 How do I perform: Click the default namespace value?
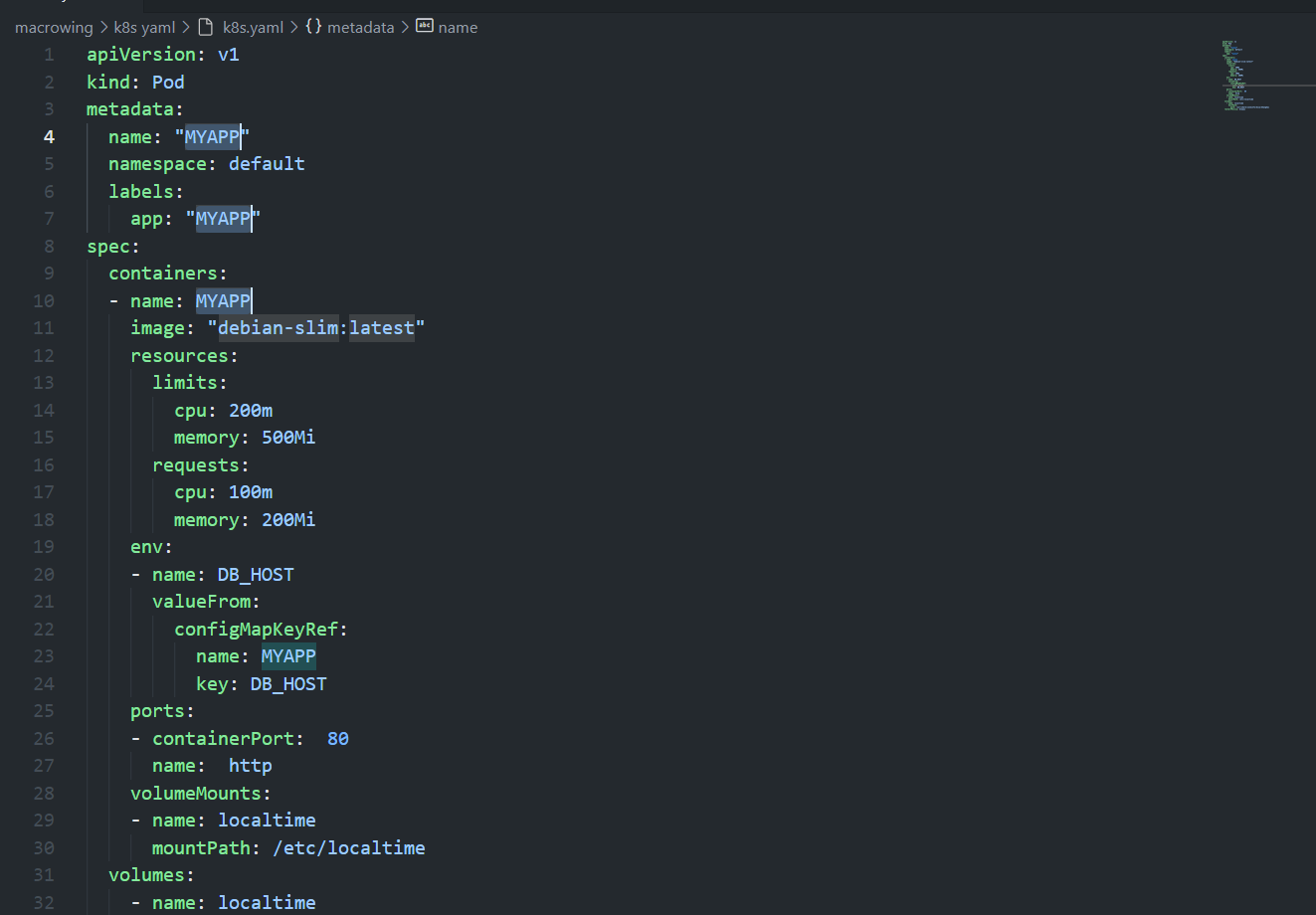[267, 164]
